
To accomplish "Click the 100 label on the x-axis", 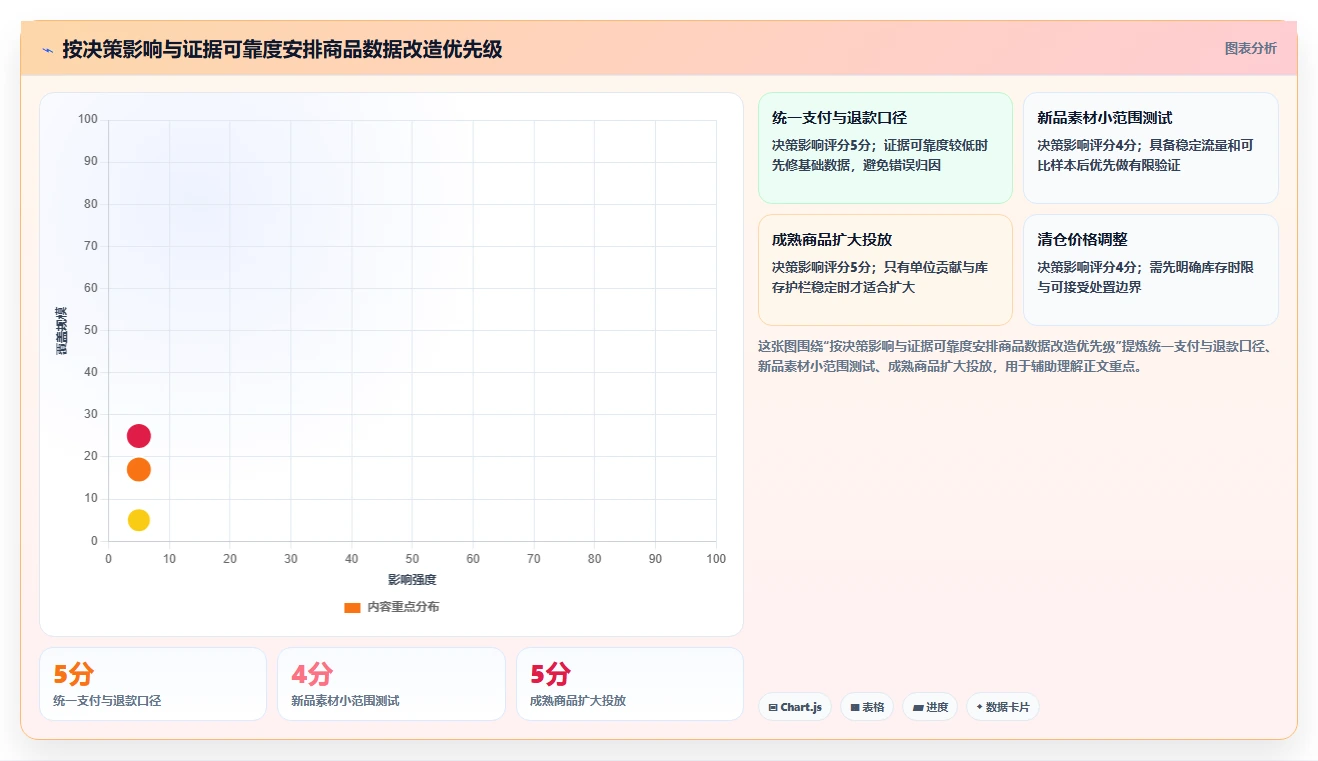I will (716, 559).
